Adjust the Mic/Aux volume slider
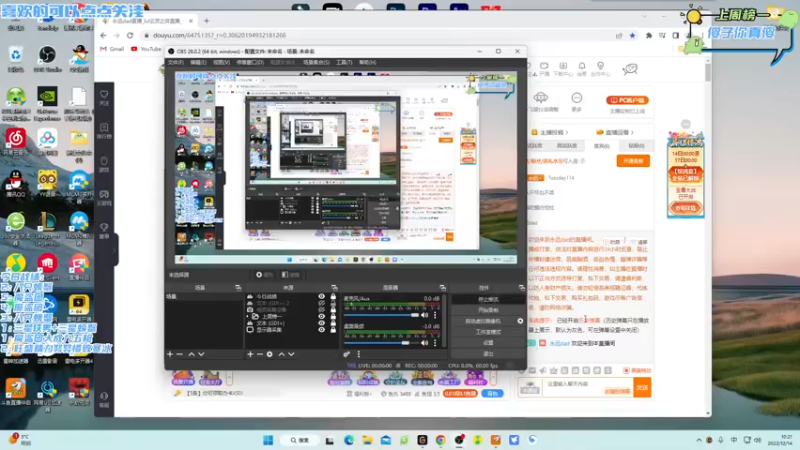This screenshot has height=450, width=800. click(381, 315)
